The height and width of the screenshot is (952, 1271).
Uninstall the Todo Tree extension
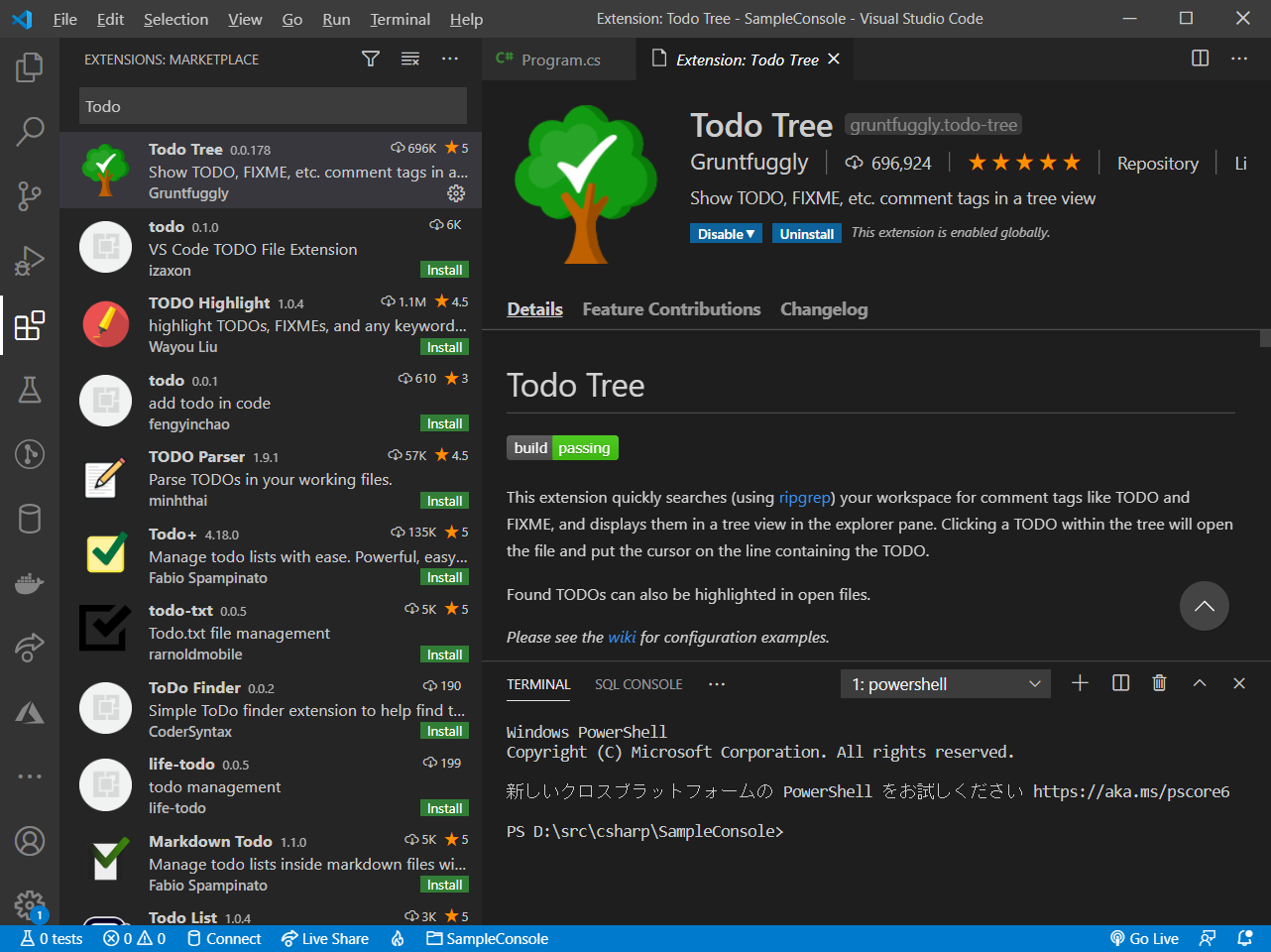coord(807,234)
